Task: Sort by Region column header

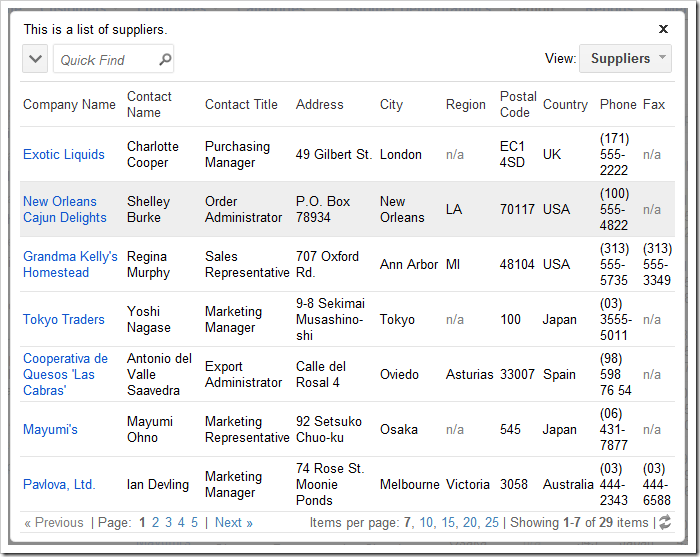Action: (466, 105)
